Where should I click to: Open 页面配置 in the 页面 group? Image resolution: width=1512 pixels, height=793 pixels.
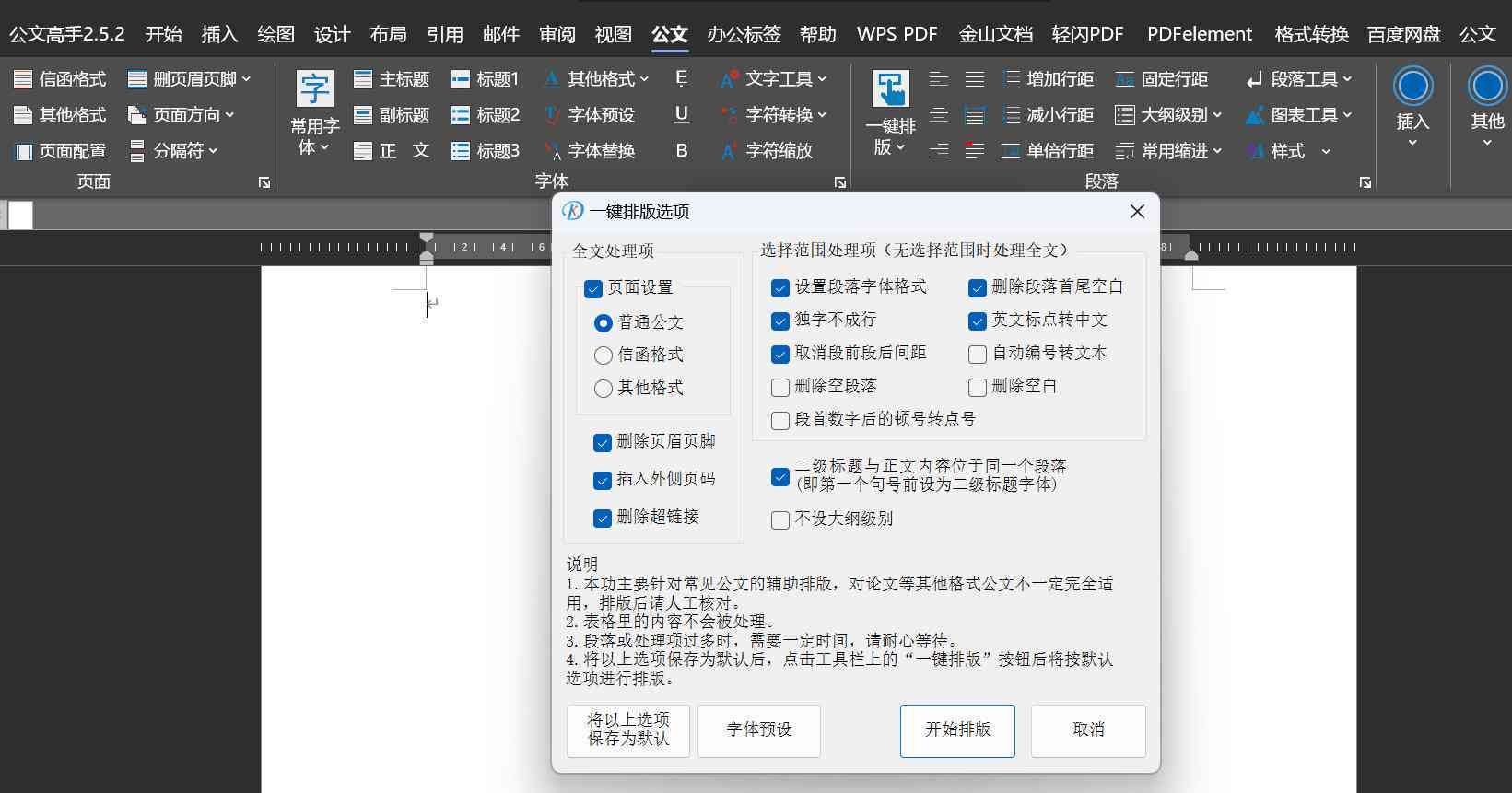pyautogui.click(x=61, y=151)
